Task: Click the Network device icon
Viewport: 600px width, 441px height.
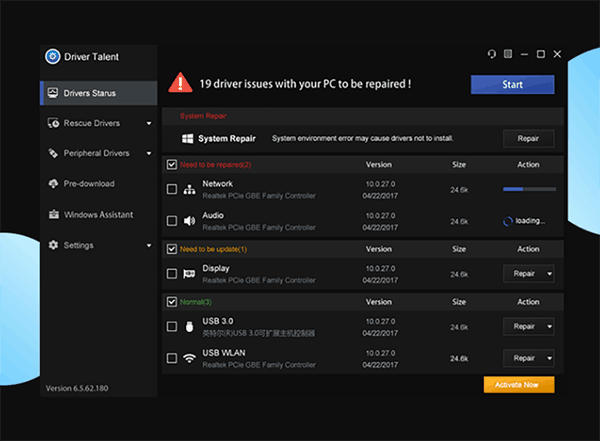Action: [189, 189]
